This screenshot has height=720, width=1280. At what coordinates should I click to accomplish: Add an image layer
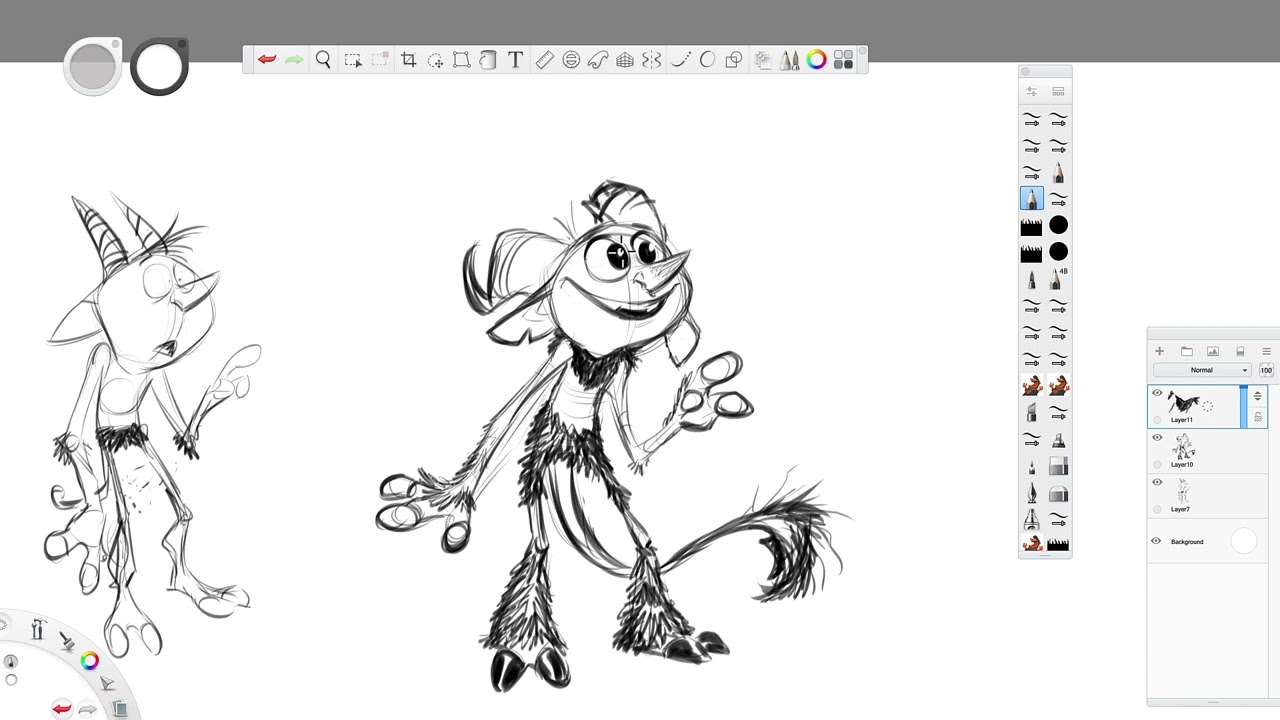click(1213, 351)
